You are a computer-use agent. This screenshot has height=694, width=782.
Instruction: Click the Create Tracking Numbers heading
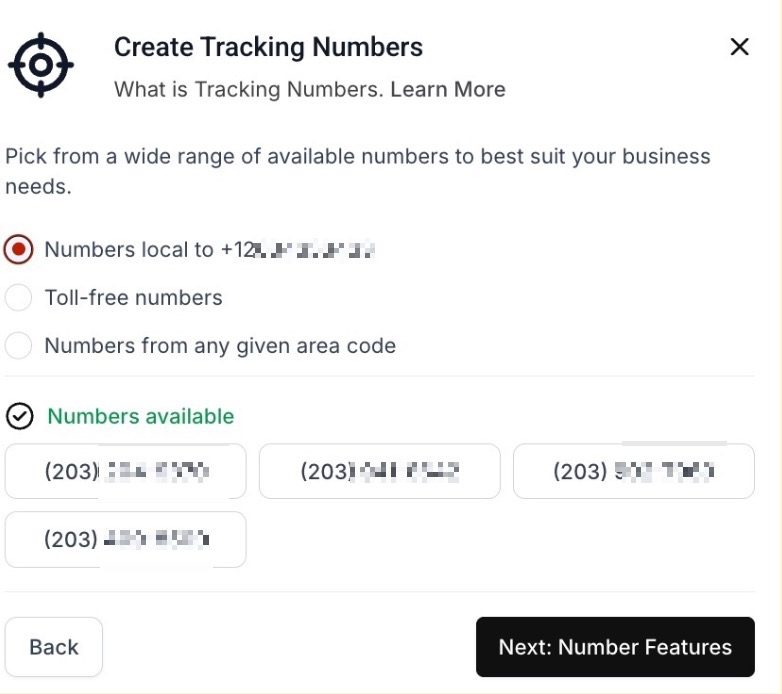pos(268,47)
